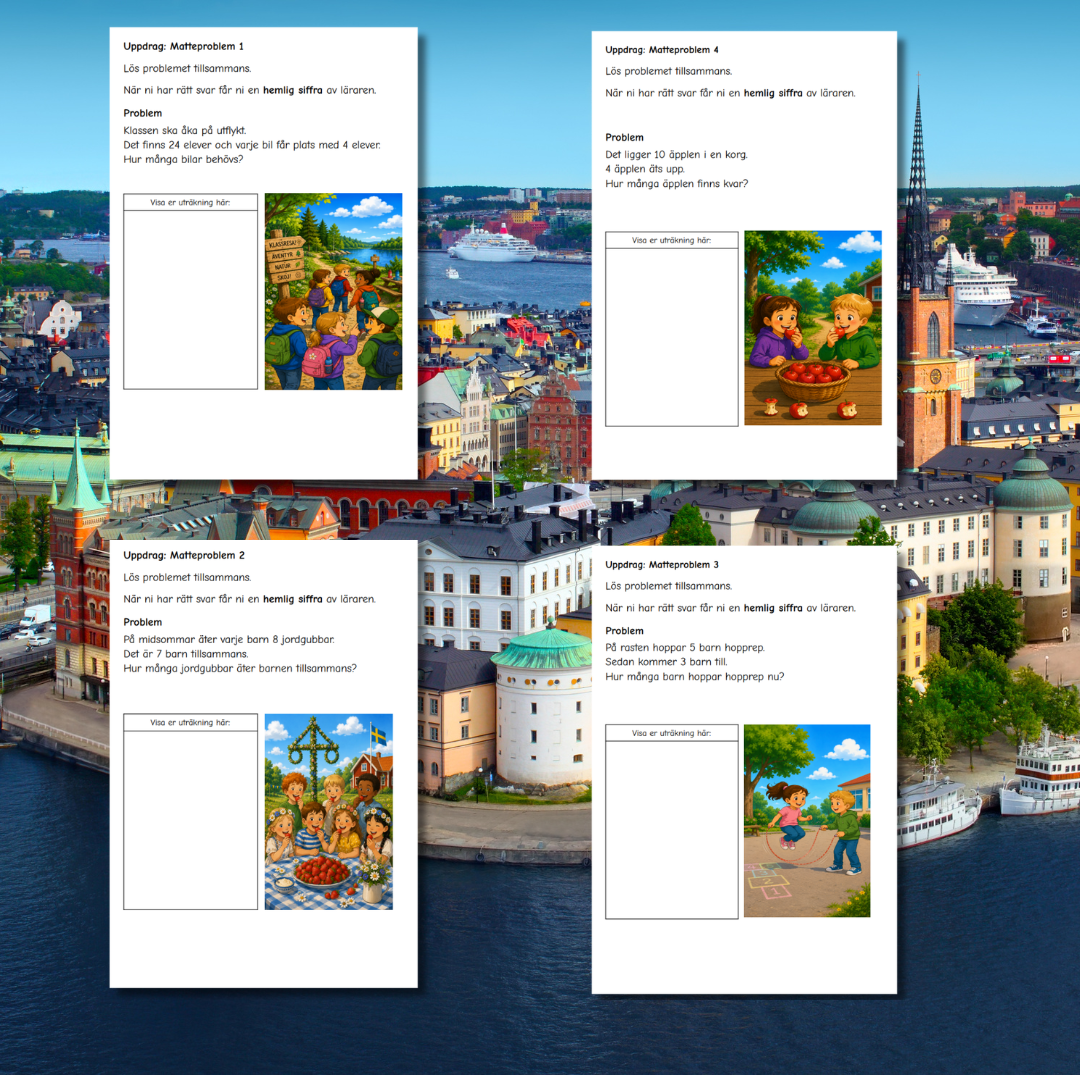1080x1080 pixels.
Task: Click 'Hur många bilar behövs?' question
Action: 183,160
